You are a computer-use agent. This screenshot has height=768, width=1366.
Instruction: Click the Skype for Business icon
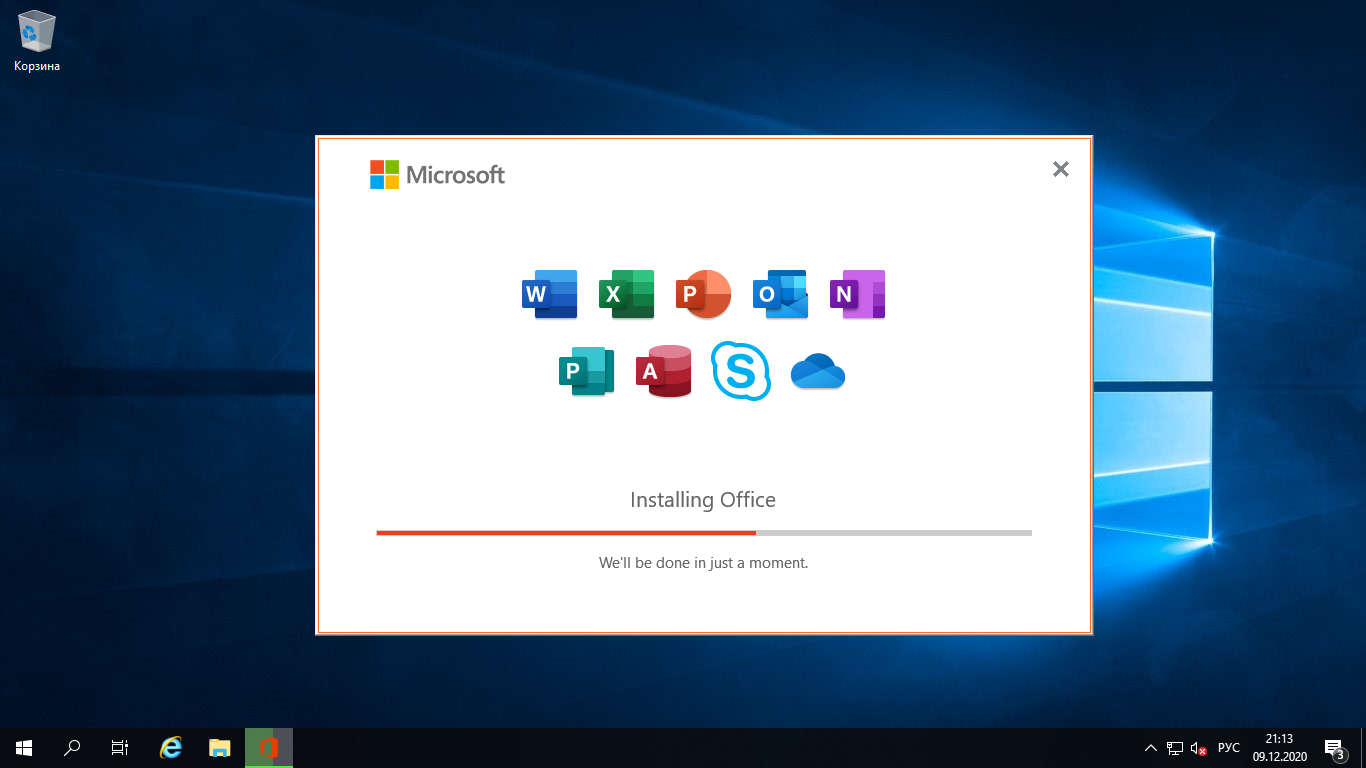(x=741, y=371)
